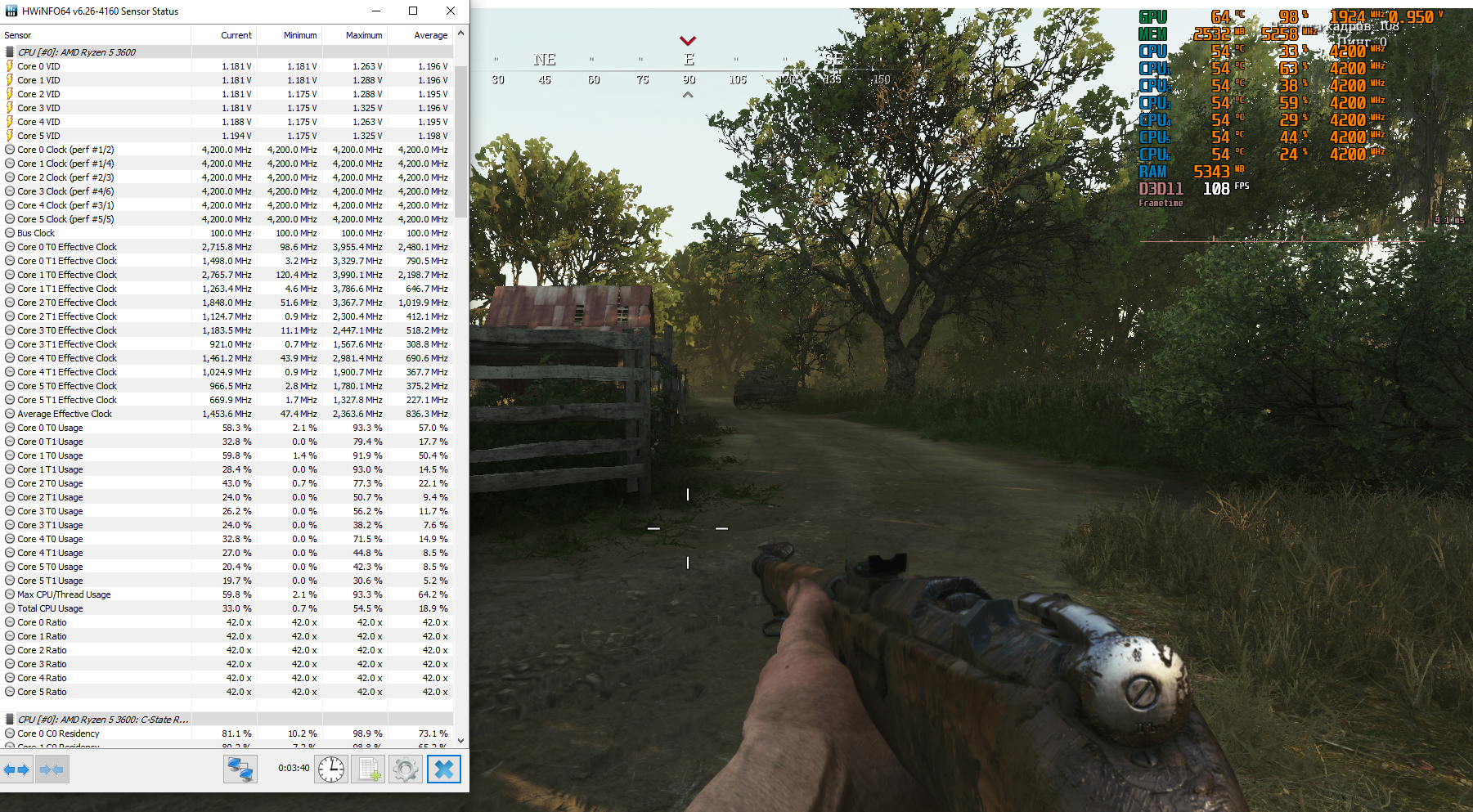Image resolution: width=1473 pixels, height=812 pixels.
Task: Select the Core 0 C0 Residency row
Action: coord(227,733)
